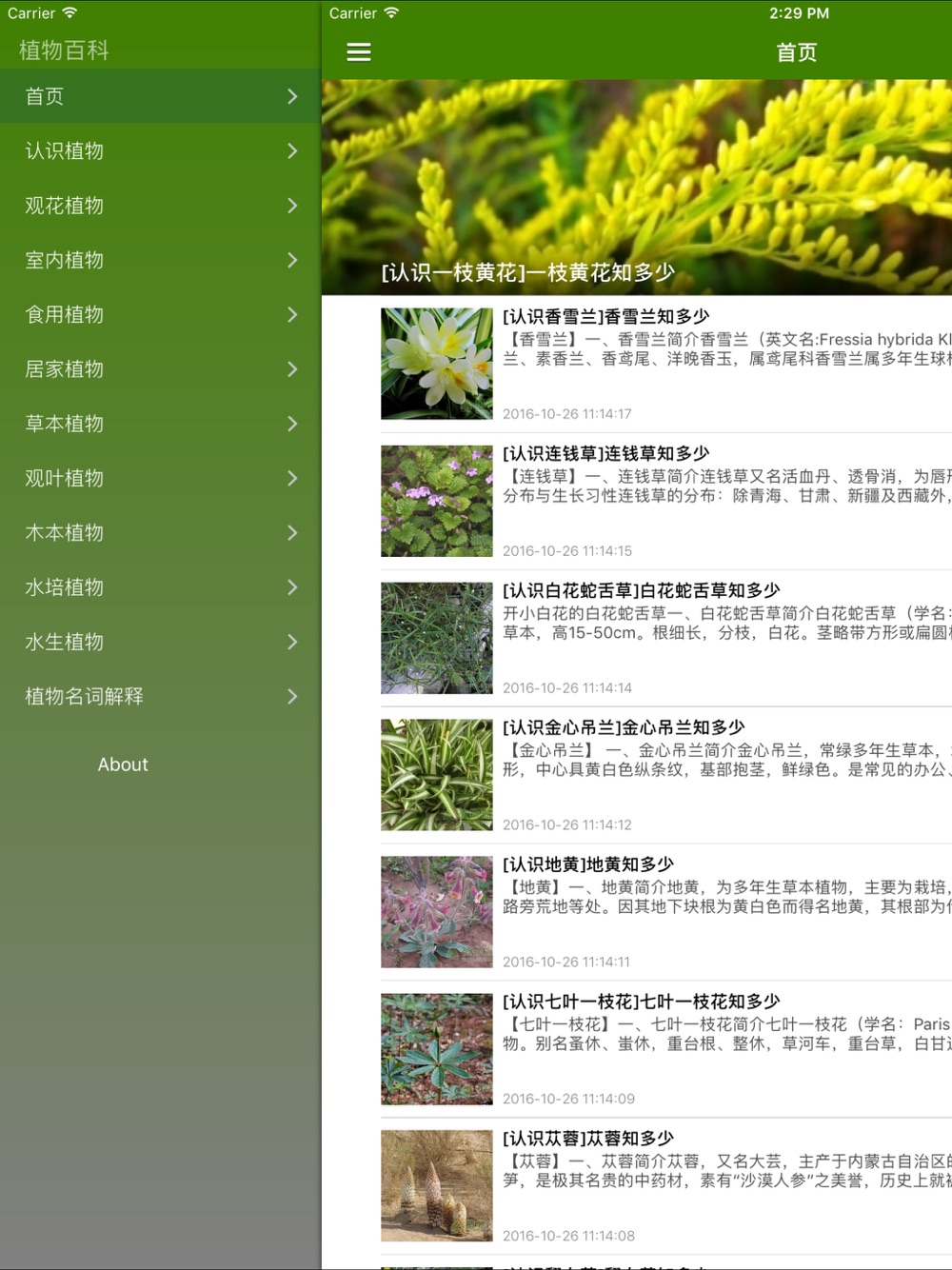952x1270 pixels.
Task: Click the Wi-Fi icon beside main Carrier
Action: click(x=391, y=13)
